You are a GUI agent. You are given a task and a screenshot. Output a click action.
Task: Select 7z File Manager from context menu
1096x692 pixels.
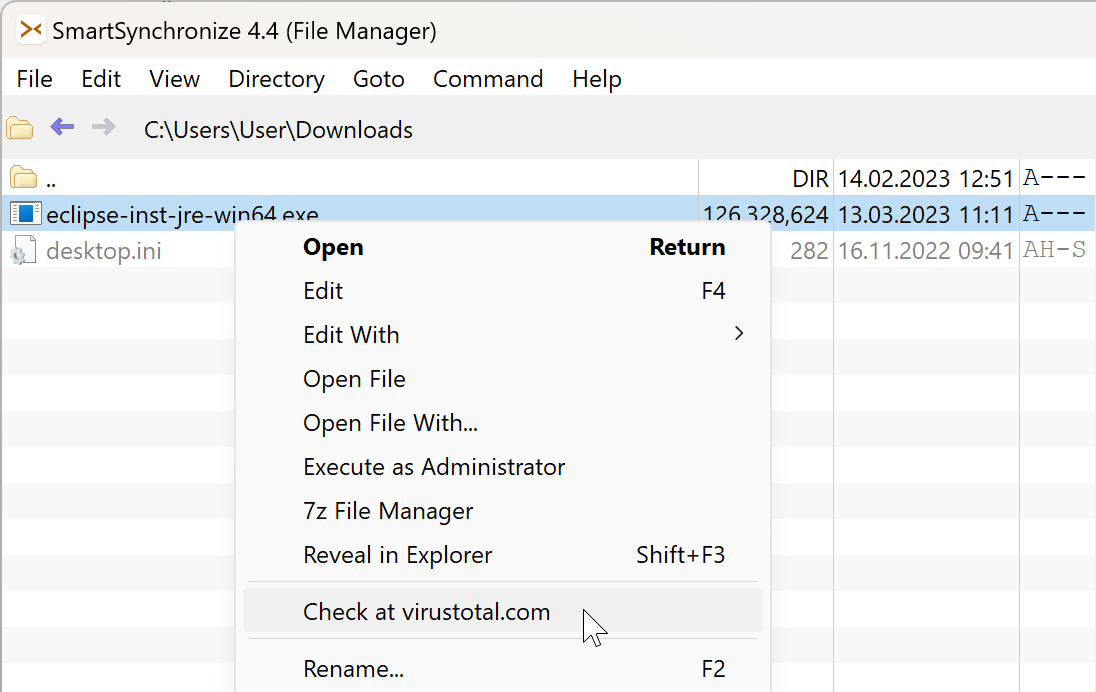coord(388,511)
